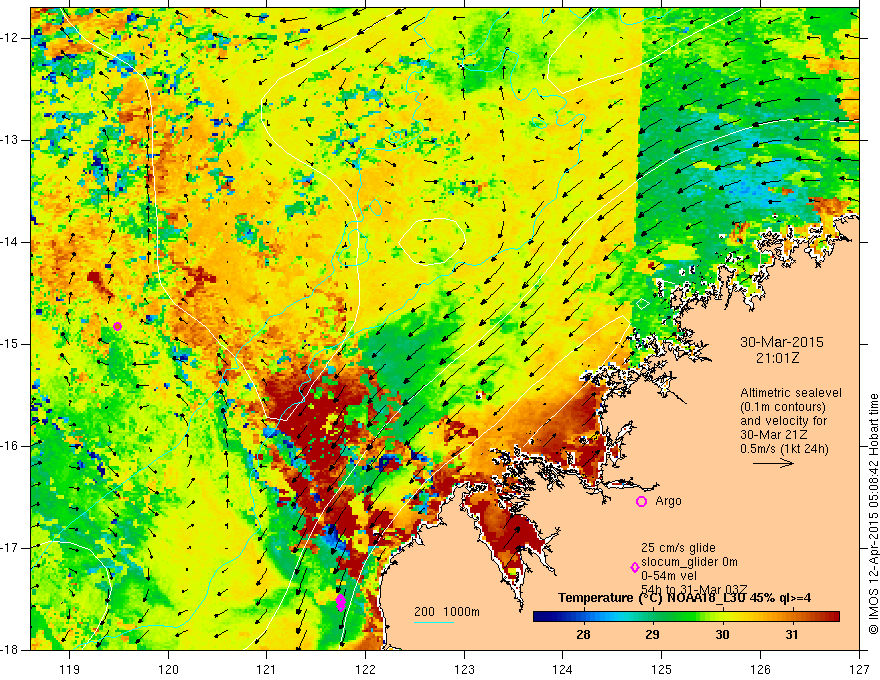Click the longitude axis label 119
The width and height of the screenshot is (880, 680).
[x=70, y=669]
